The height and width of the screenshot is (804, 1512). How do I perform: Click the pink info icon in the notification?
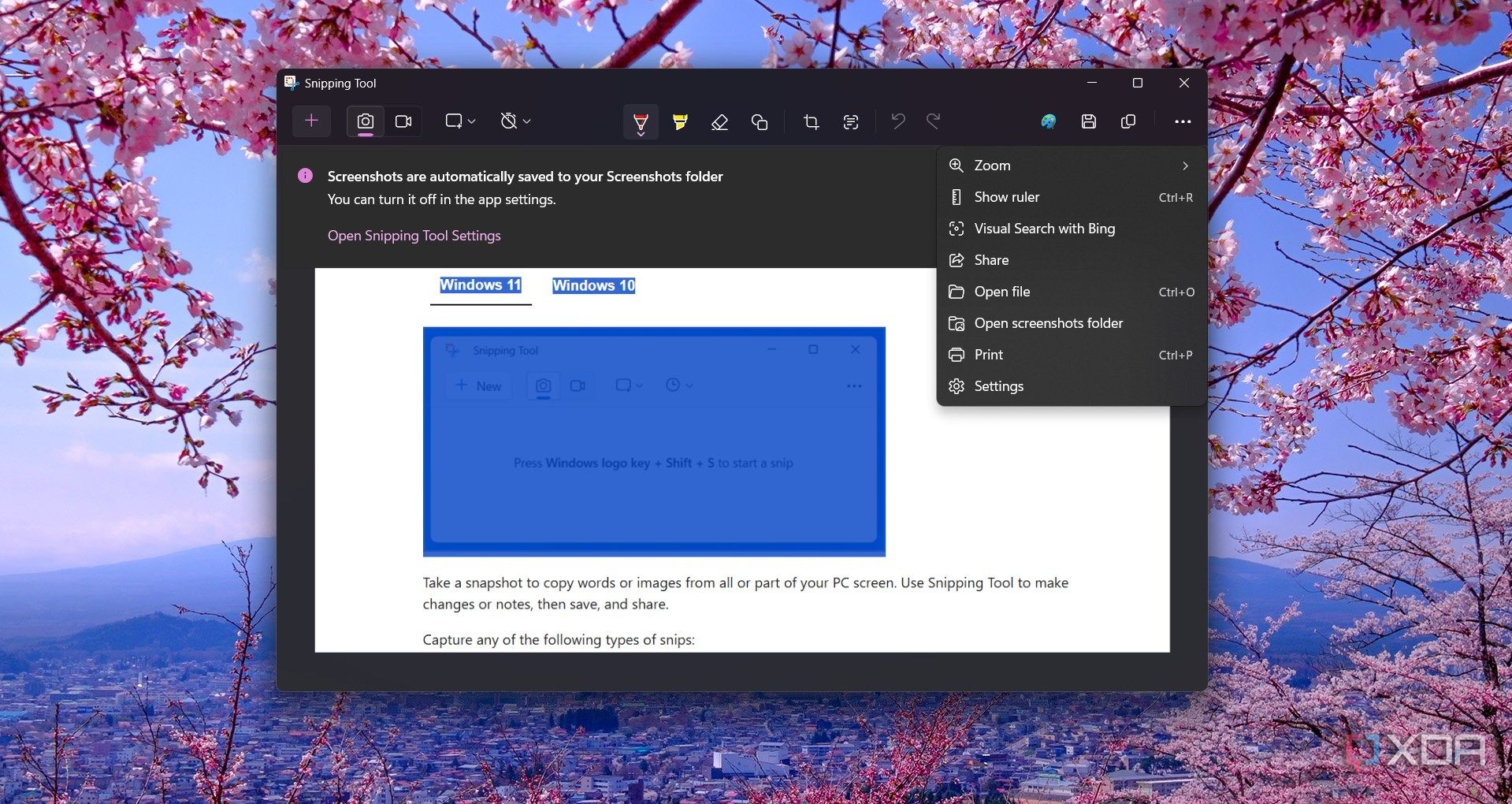tap(305, 176)
